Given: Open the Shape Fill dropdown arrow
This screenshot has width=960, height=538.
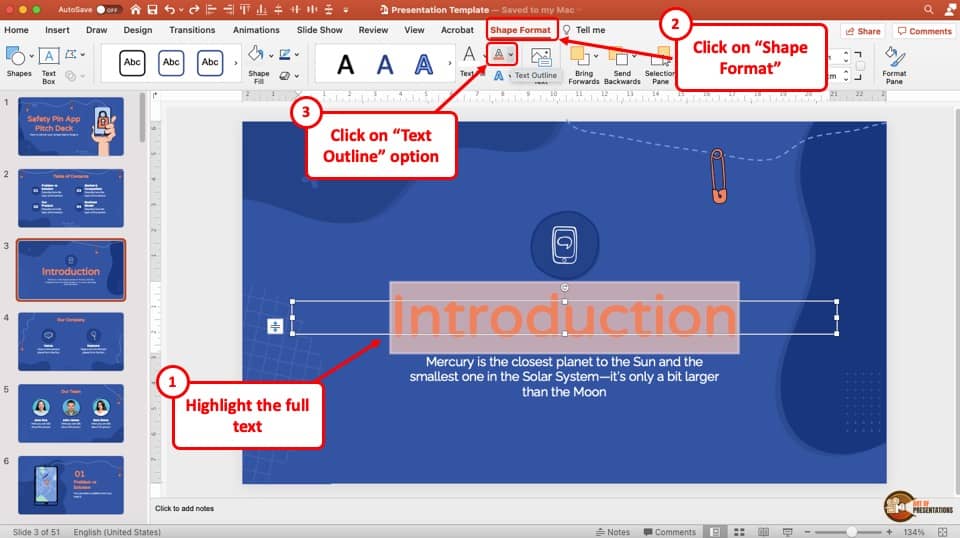Looking at the screenshot, I should tap(271, 56).
